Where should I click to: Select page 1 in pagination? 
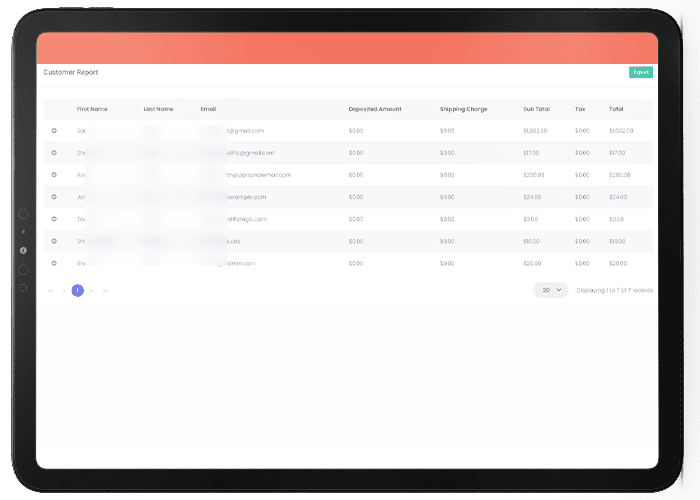tap(77, 290)
